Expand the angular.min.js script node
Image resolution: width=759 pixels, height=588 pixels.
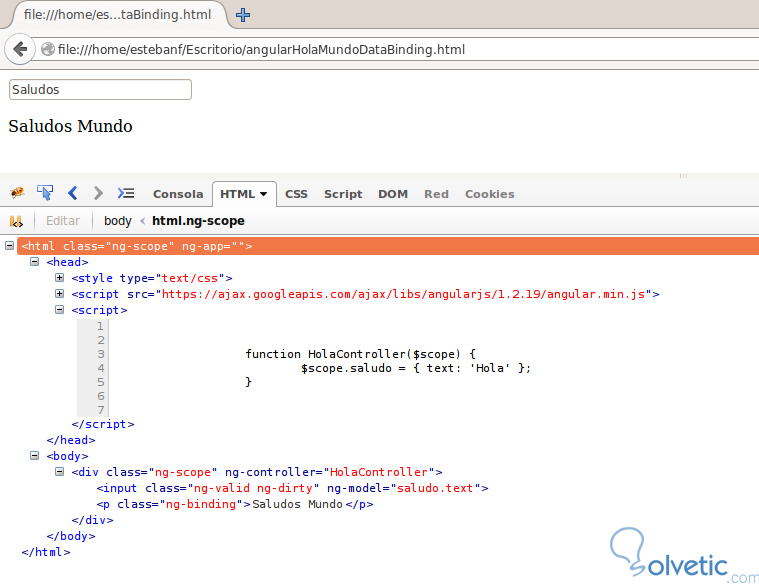60,293
